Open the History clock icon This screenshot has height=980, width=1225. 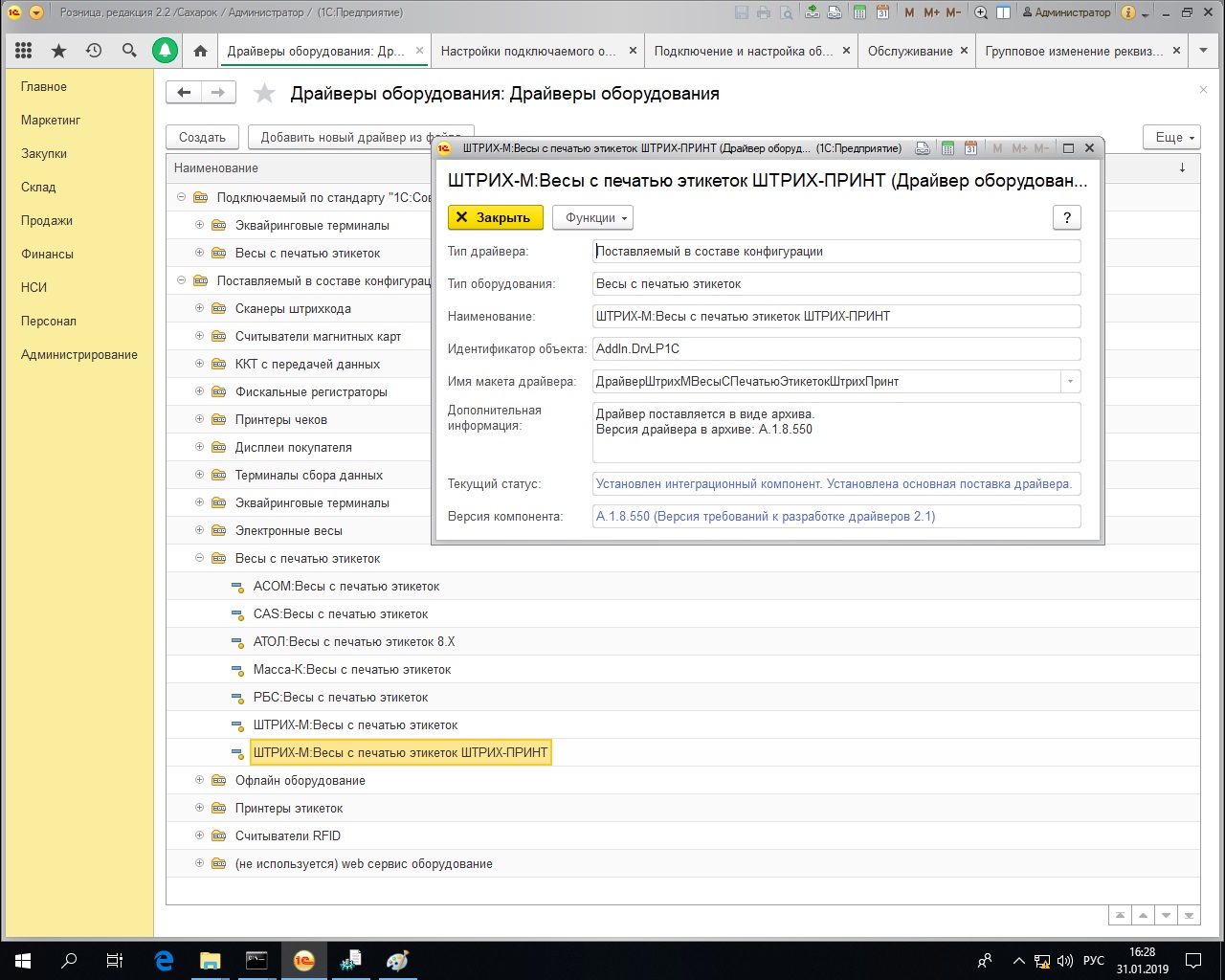94,51
